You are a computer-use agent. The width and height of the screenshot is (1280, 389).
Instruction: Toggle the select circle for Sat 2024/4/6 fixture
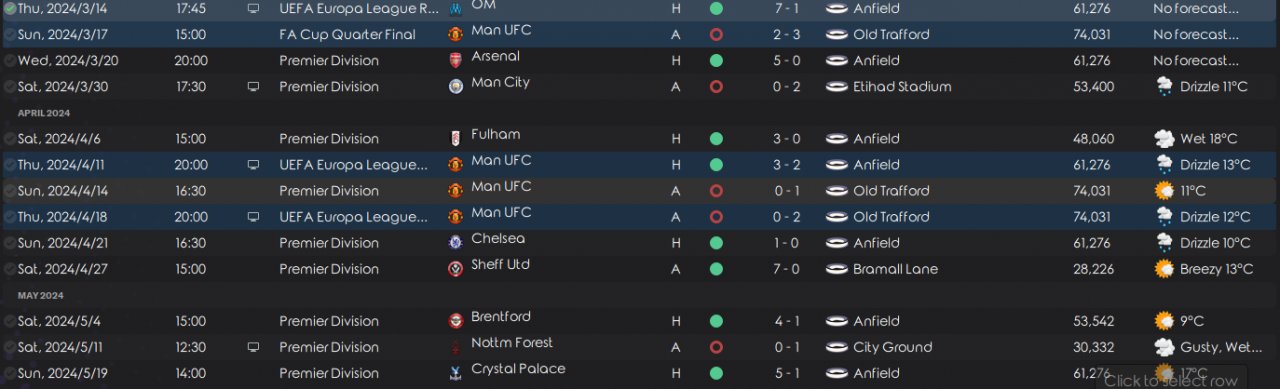pos(9,139)
